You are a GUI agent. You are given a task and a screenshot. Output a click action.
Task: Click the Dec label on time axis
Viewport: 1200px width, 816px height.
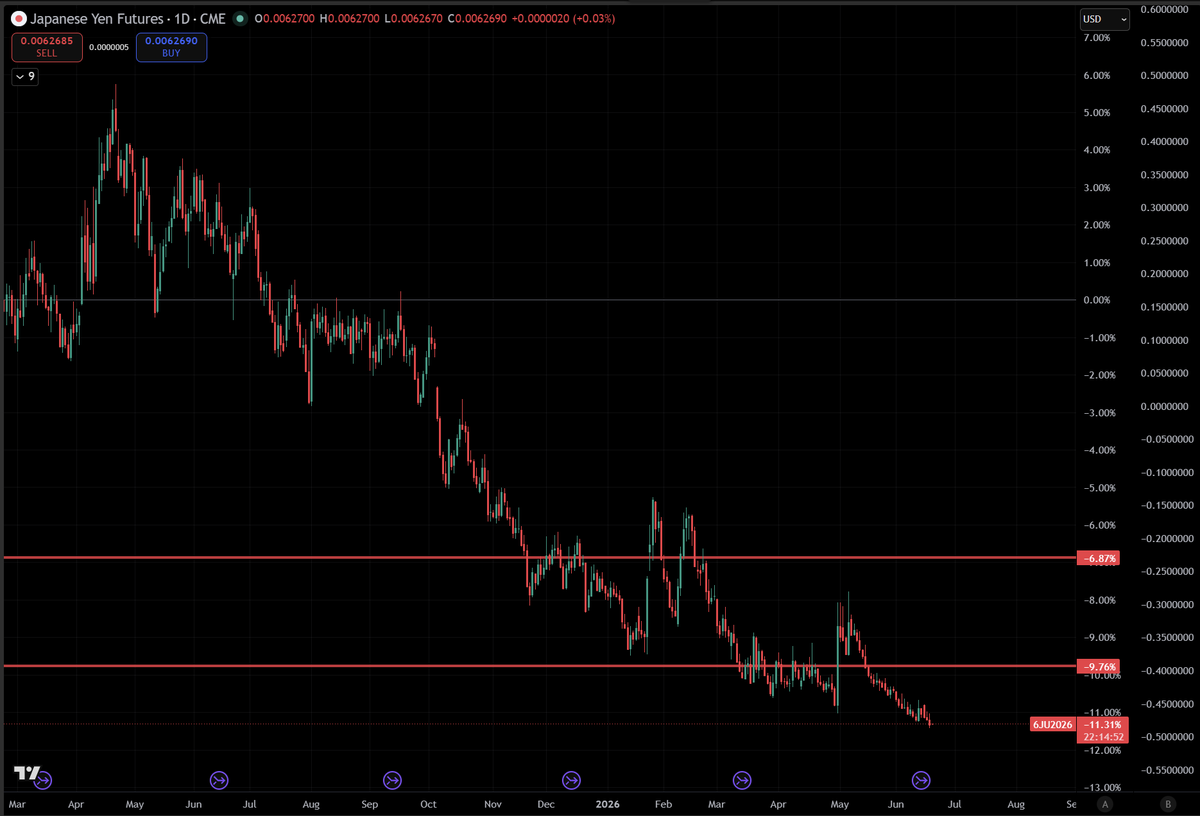(545, 803)
